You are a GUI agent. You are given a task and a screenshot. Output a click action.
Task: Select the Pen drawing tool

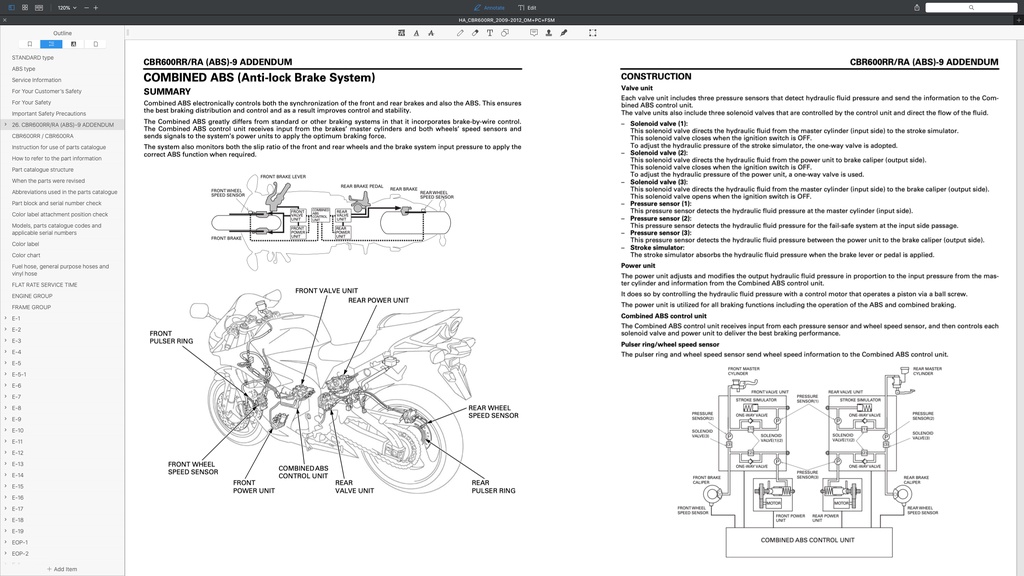460,33
